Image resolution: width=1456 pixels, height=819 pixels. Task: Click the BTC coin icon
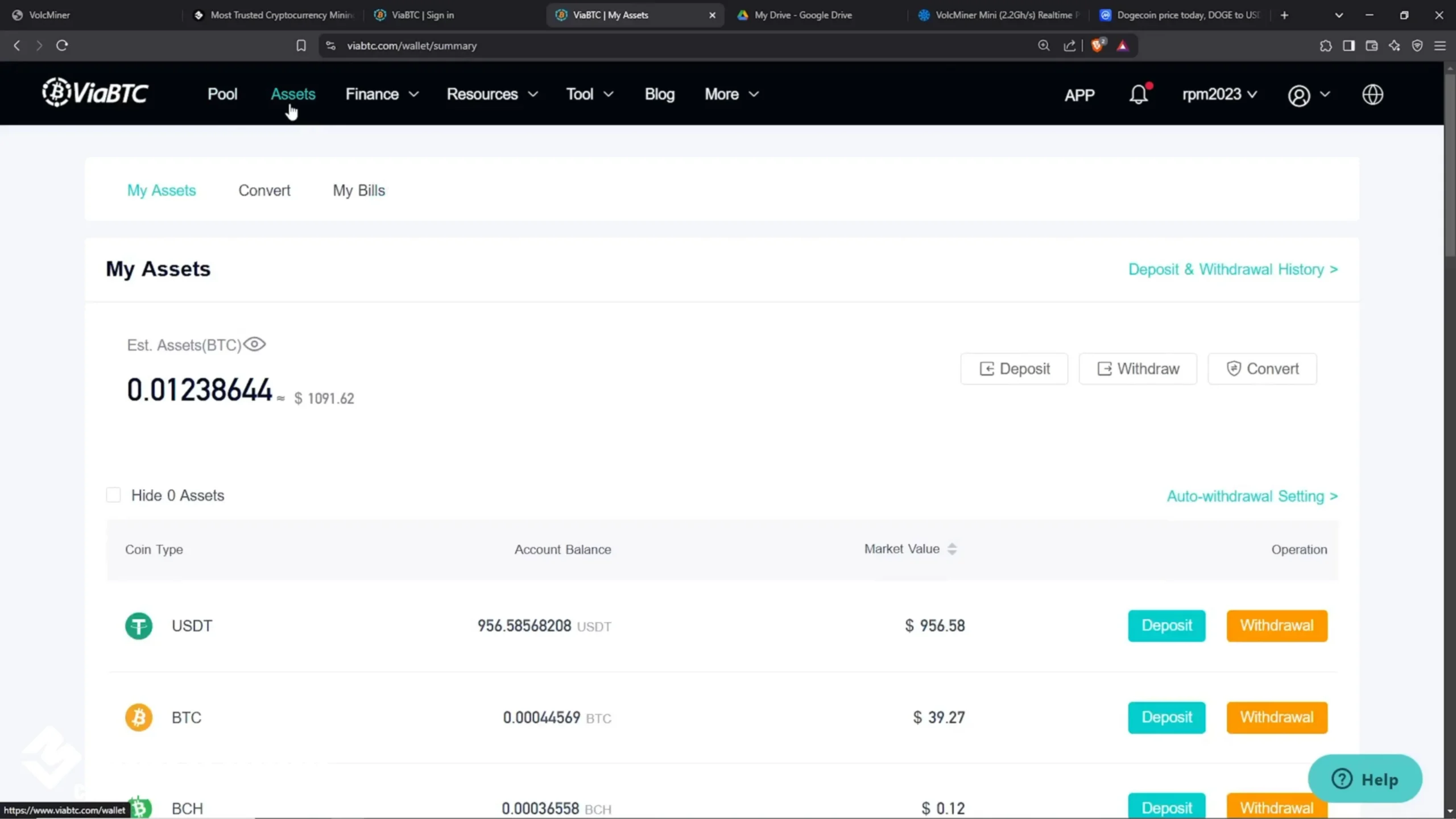[139, 717]
